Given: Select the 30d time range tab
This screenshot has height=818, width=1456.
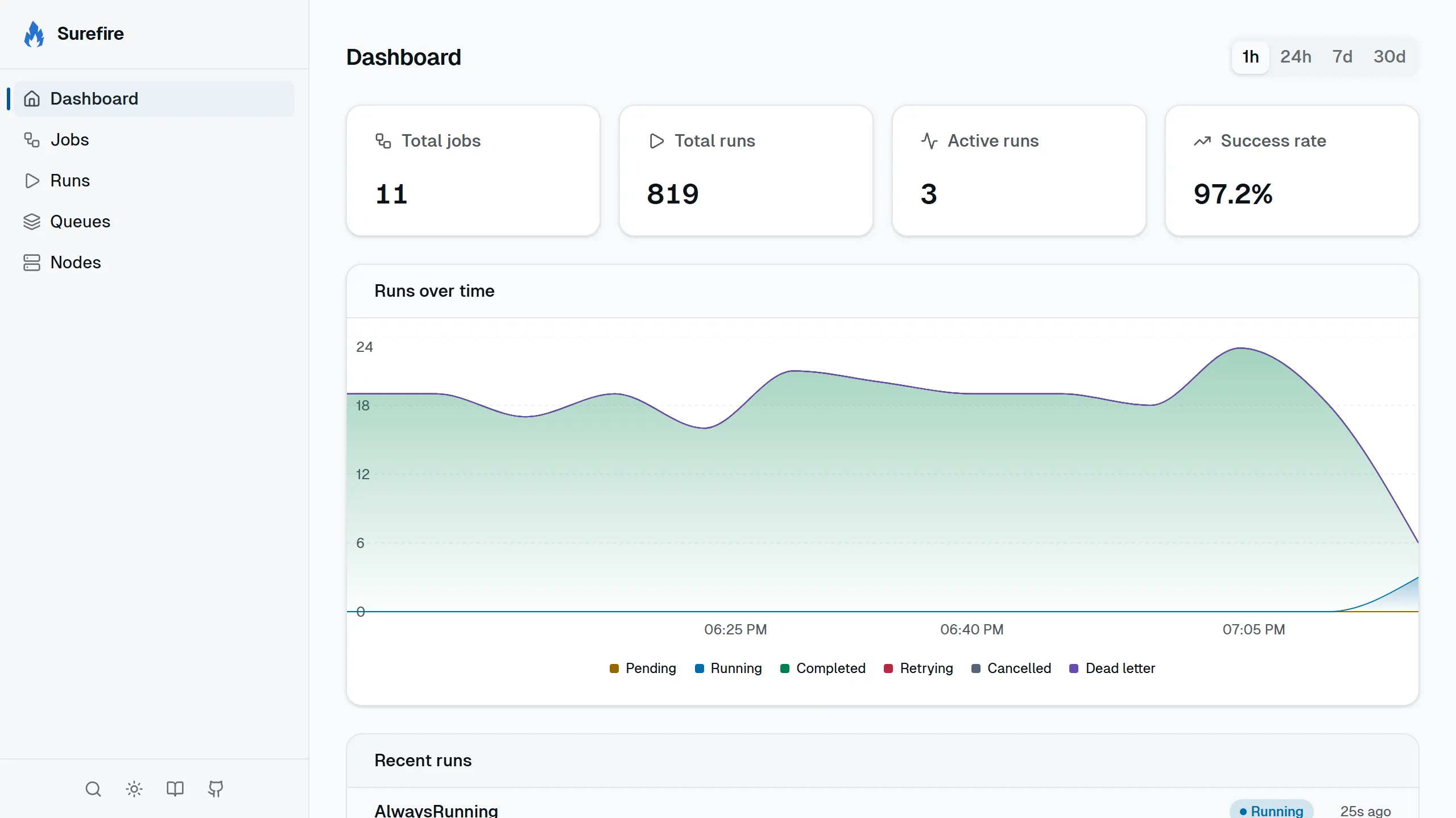Looking at the screenshot, I should [1389, 56].
